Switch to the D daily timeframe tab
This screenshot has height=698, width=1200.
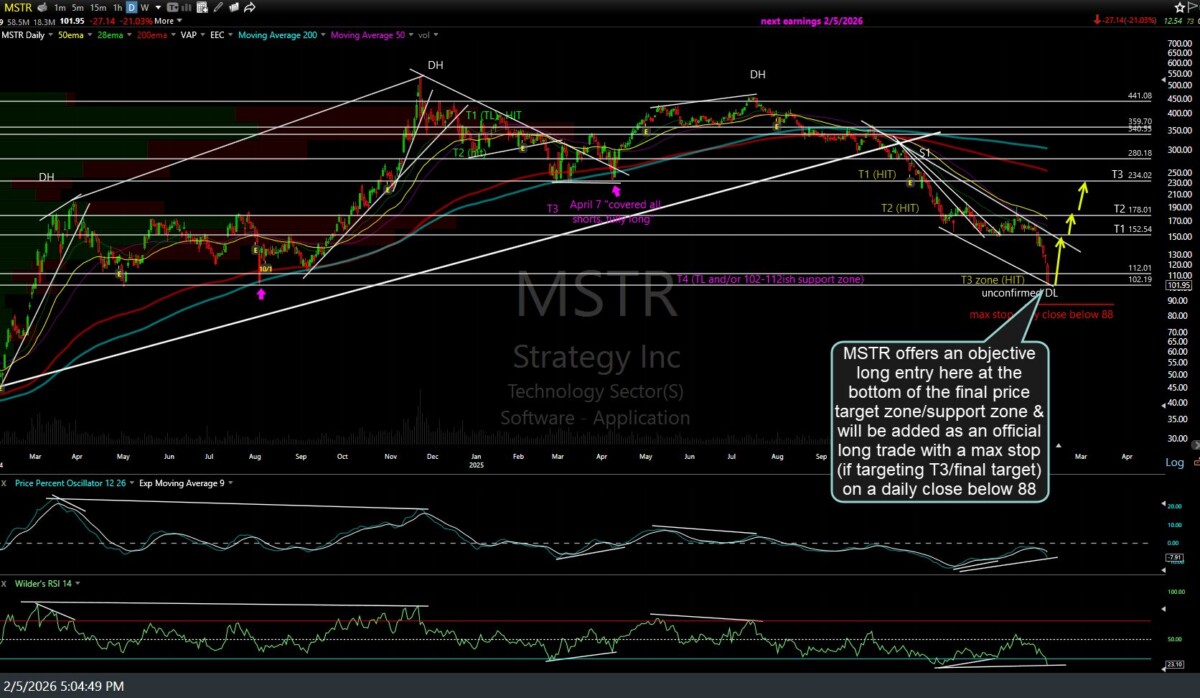[x=130, y=7]
